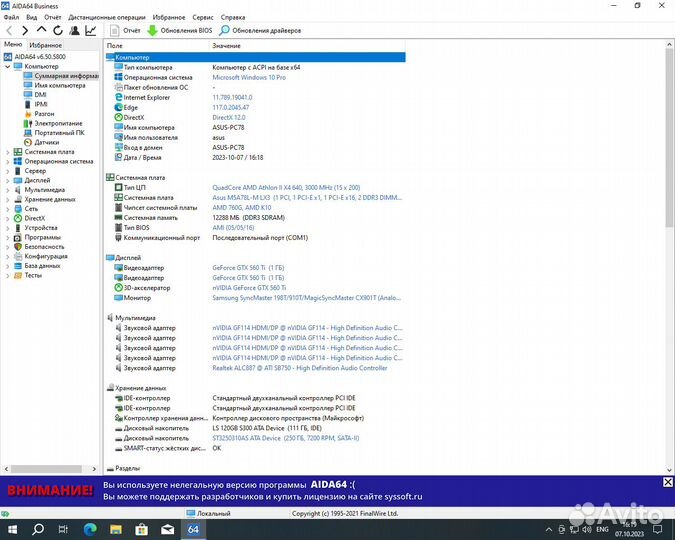Select Программы in the tree
Screen dimensions: 675x540
pyautogui.click(x=37, y=237)
